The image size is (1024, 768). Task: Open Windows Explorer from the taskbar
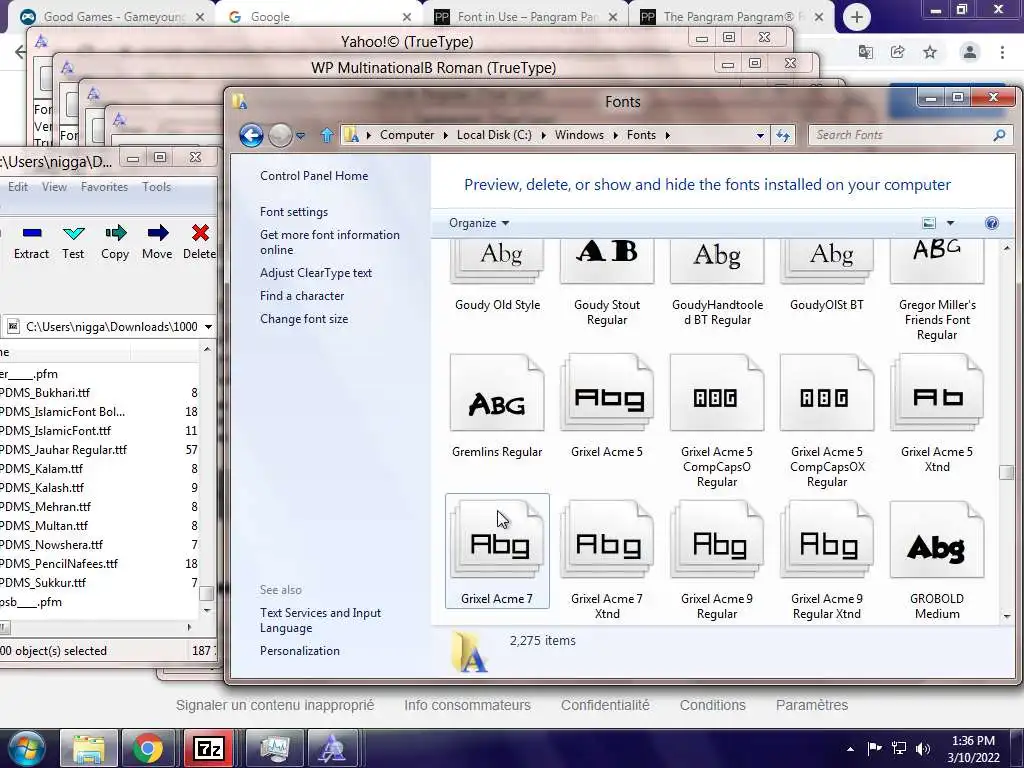pyautogui.click(x=89, y=748)
